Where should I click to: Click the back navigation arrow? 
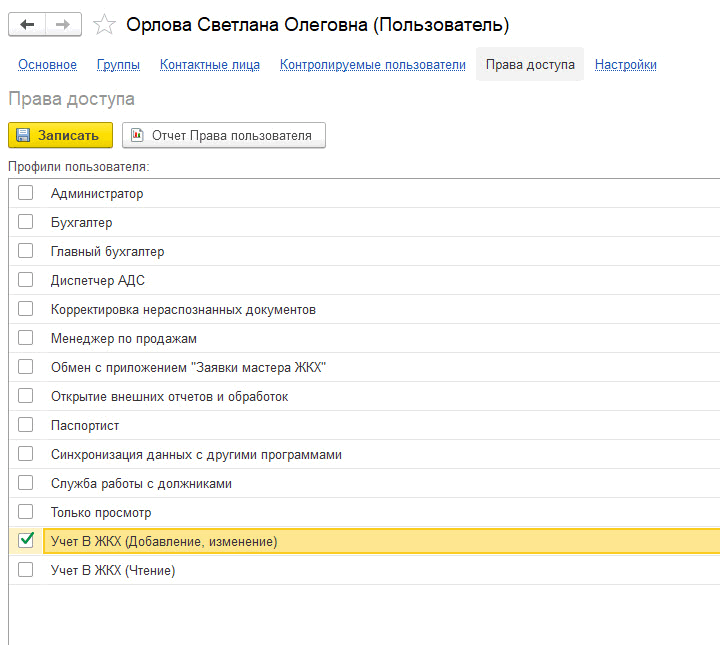tap(27, 24)
